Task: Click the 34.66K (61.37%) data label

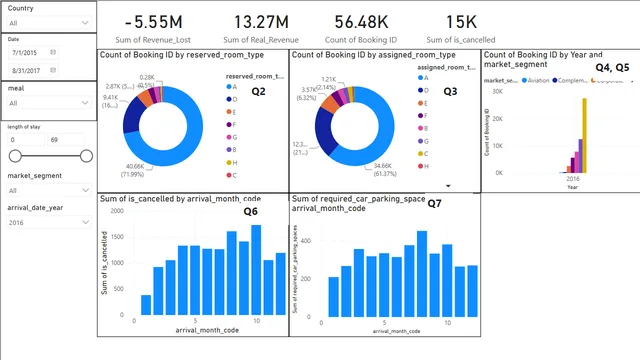Action: coord(385,170)
